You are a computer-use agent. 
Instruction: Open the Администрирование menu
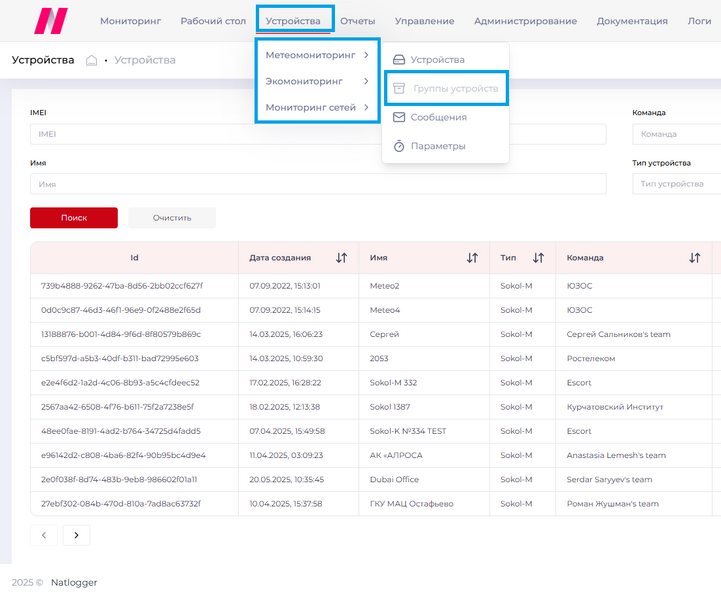(x=526, y=21)
